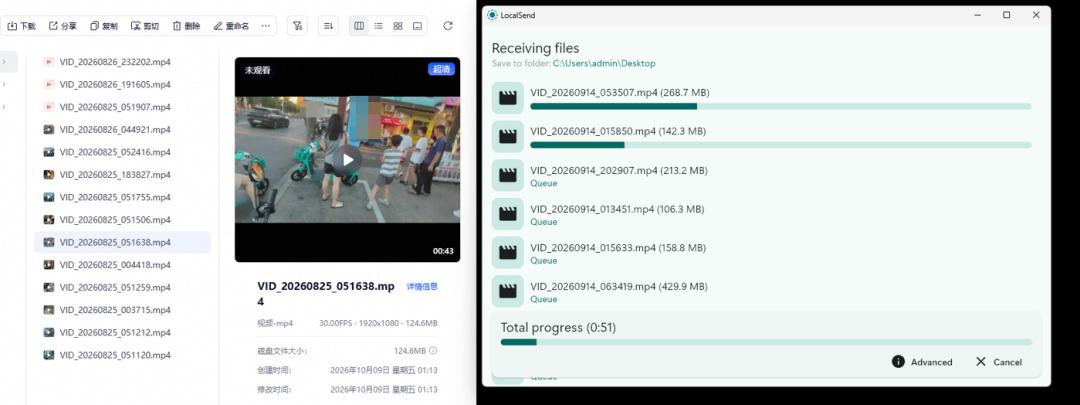This screenshot has width=1080, height=405.
Task: Click file name VID_20260914_015633.mp4 (158.8 MB)
Action: [617, 247]
